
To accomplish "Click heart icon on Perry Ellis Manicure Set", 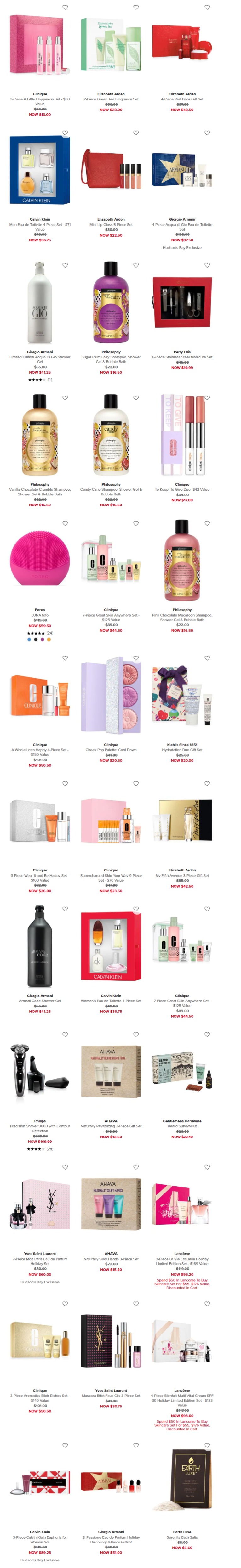I will coord(208,265).
